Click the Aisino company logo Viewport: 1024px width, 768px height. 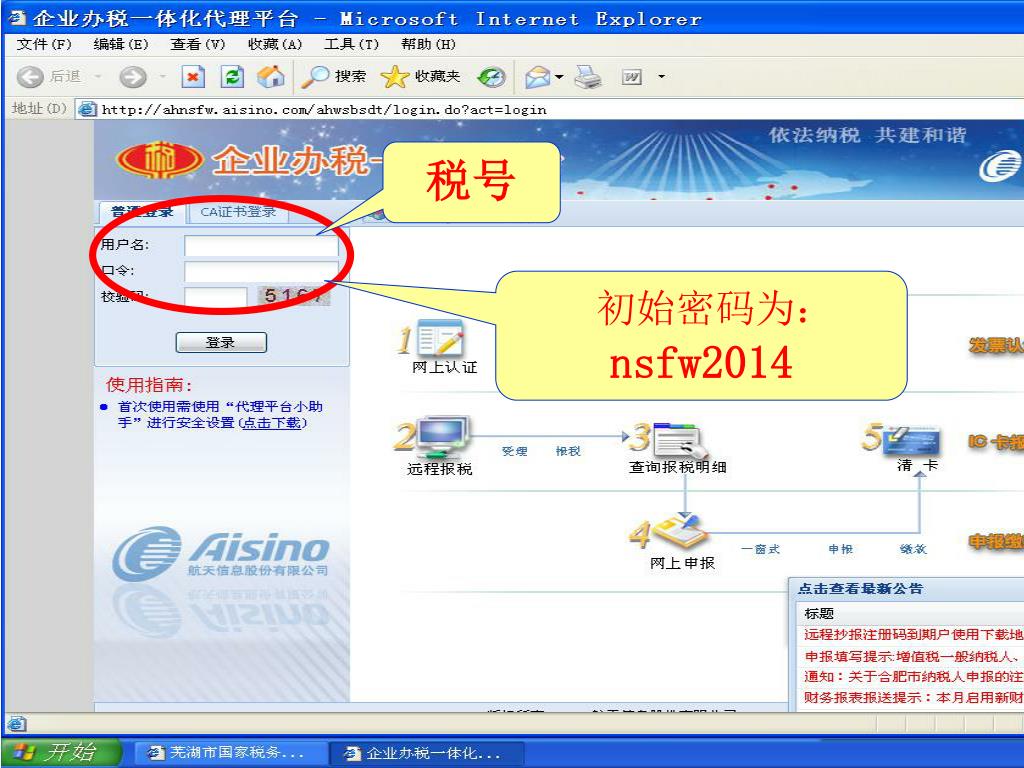coord(221,552)
